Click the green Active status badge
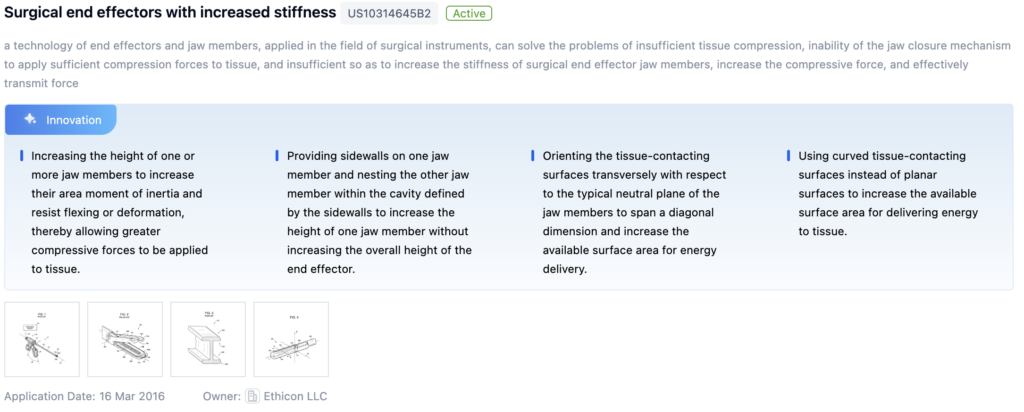1024x412 pixels. pos(469,14)
